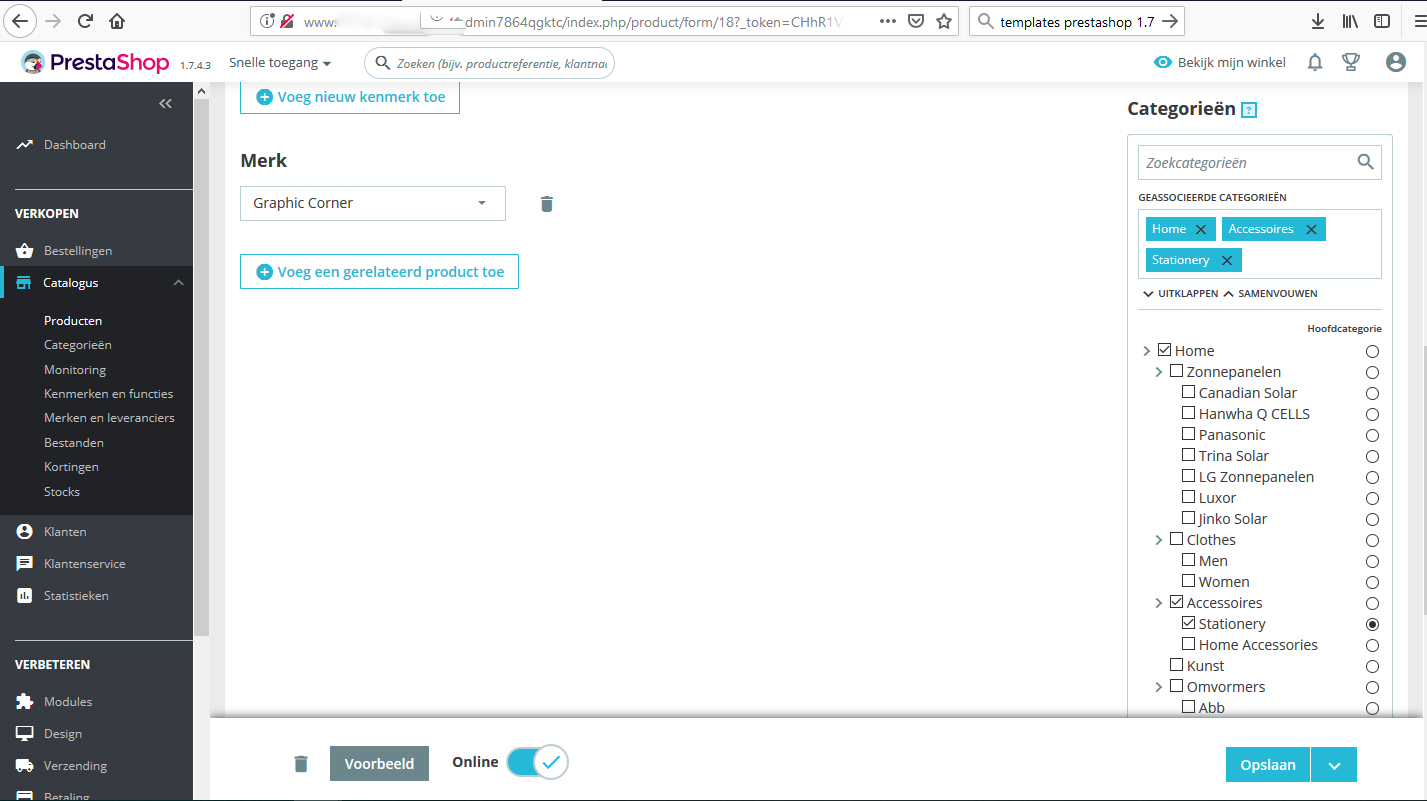Check the Home Accessories checkbox
The width and height of the screenshot is (1427, 801).
(1188, 644)
